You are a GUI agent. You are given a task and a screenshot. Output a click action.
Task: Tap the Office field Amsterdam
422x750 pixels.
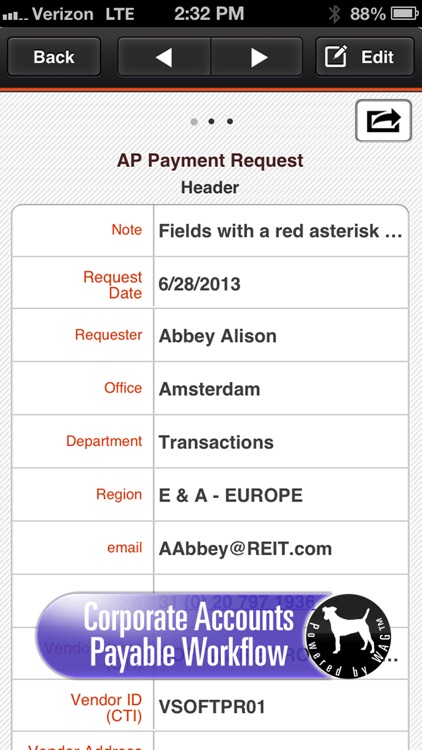pyautogui.click(x=210, y=389)
